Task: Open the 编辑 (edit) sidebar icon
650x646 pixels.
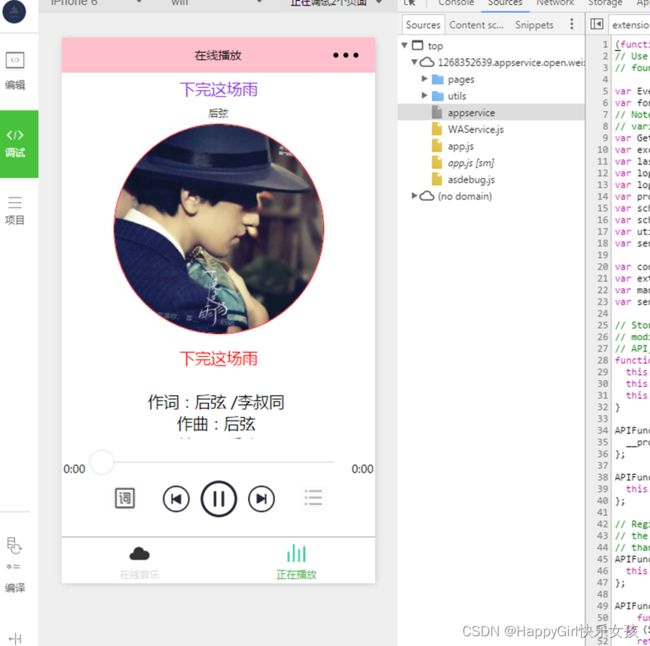Action: 15,70
